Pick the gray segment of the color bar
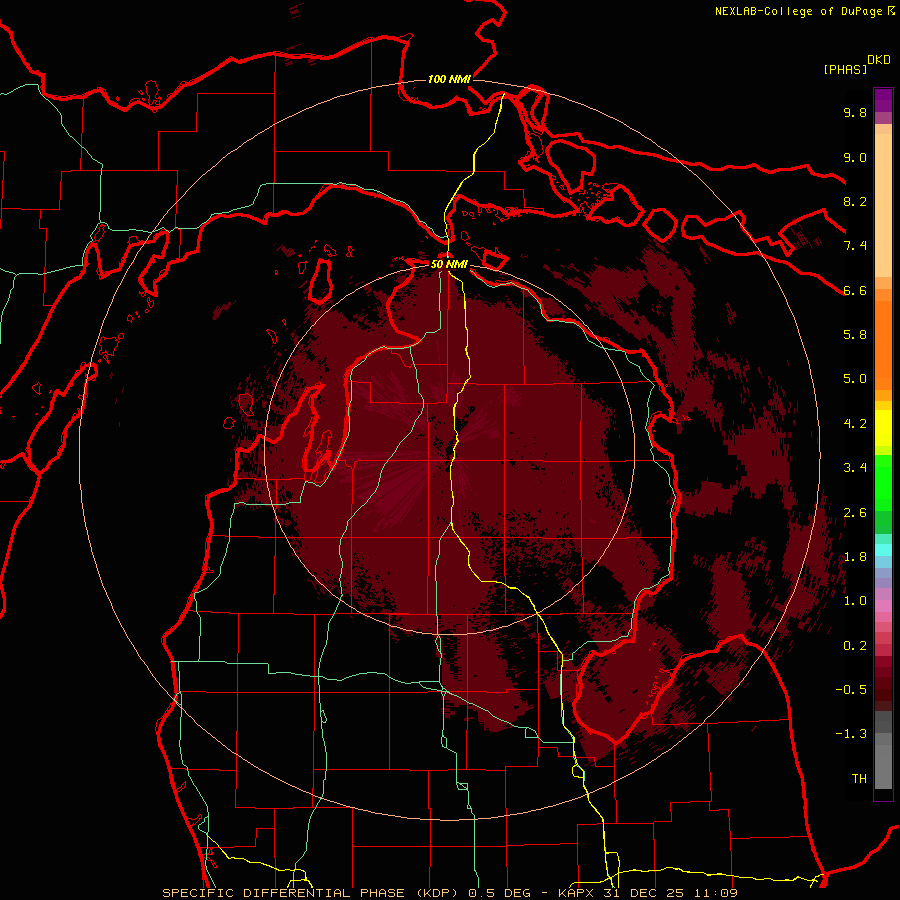Viewport: 900px width, 900px height. [x=883, y=752]
